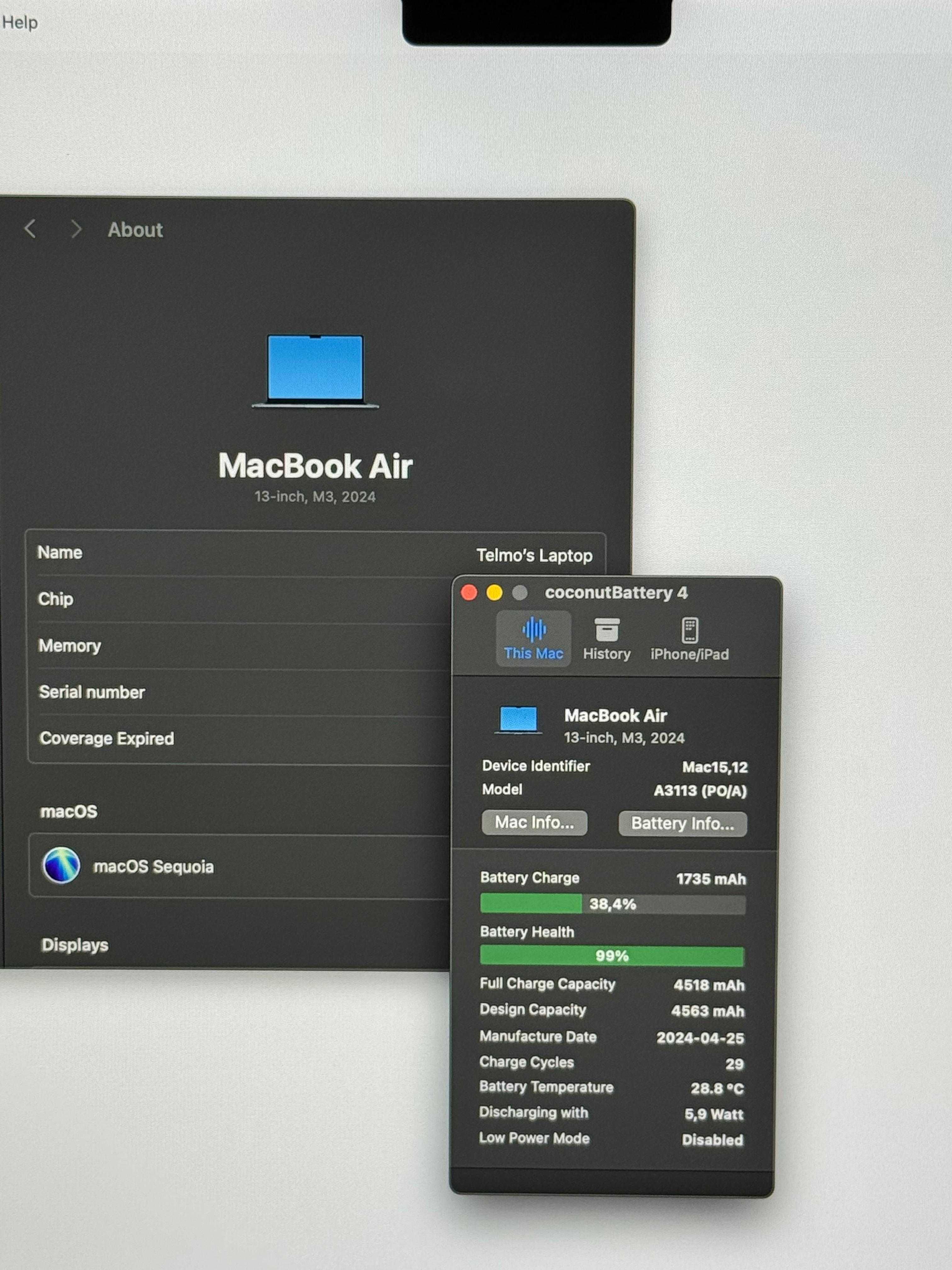Click the Design Capacity 4563 mAh value
952x1270 pixels.
tap(707, 1011)
